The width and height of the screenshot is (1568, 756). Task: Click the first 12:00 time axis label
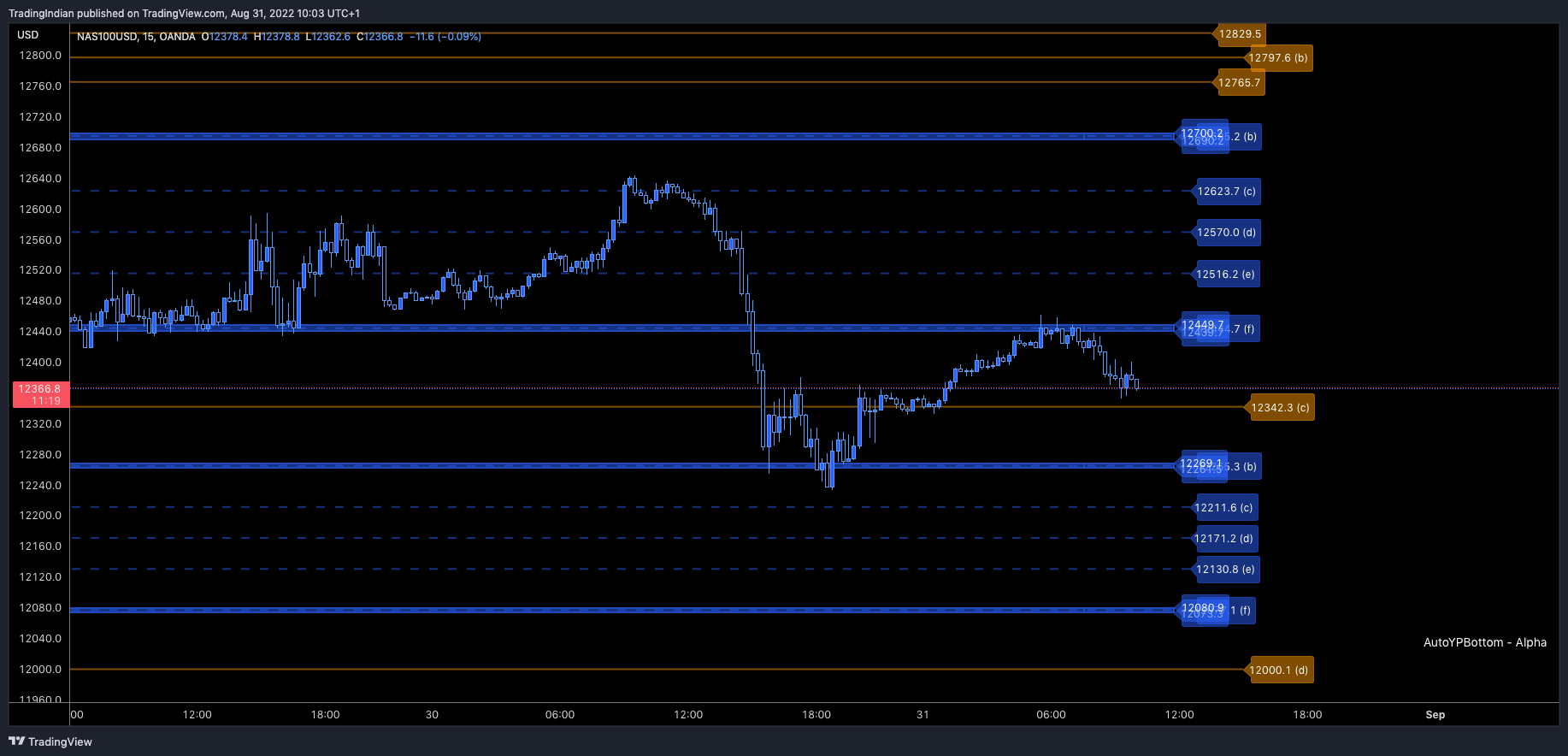click(197, 715)
